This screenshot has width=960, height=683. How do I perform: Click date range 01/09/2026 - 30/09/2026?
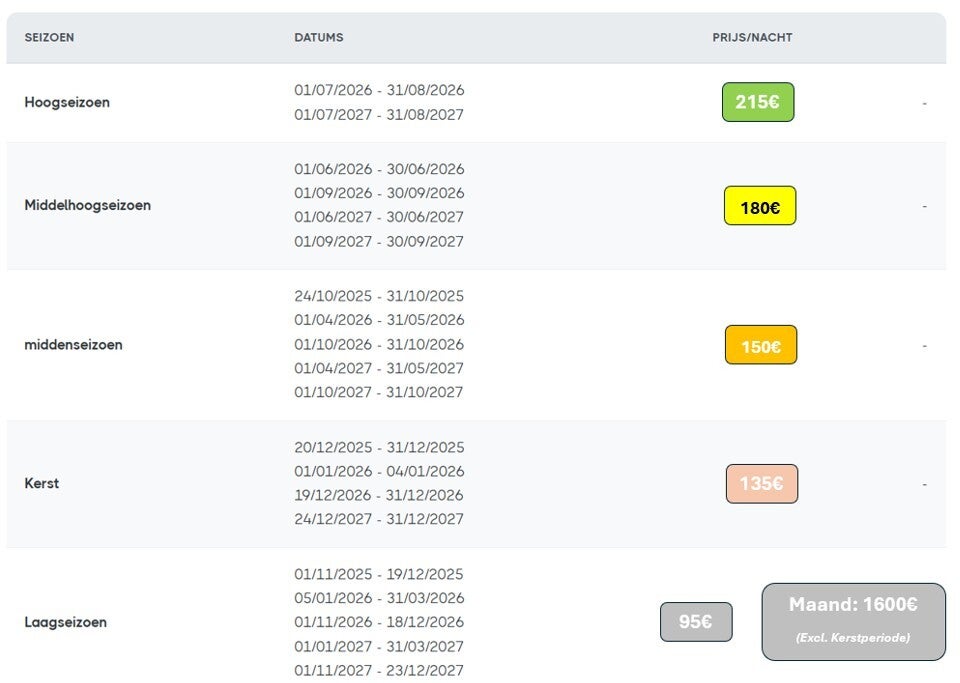379,193
